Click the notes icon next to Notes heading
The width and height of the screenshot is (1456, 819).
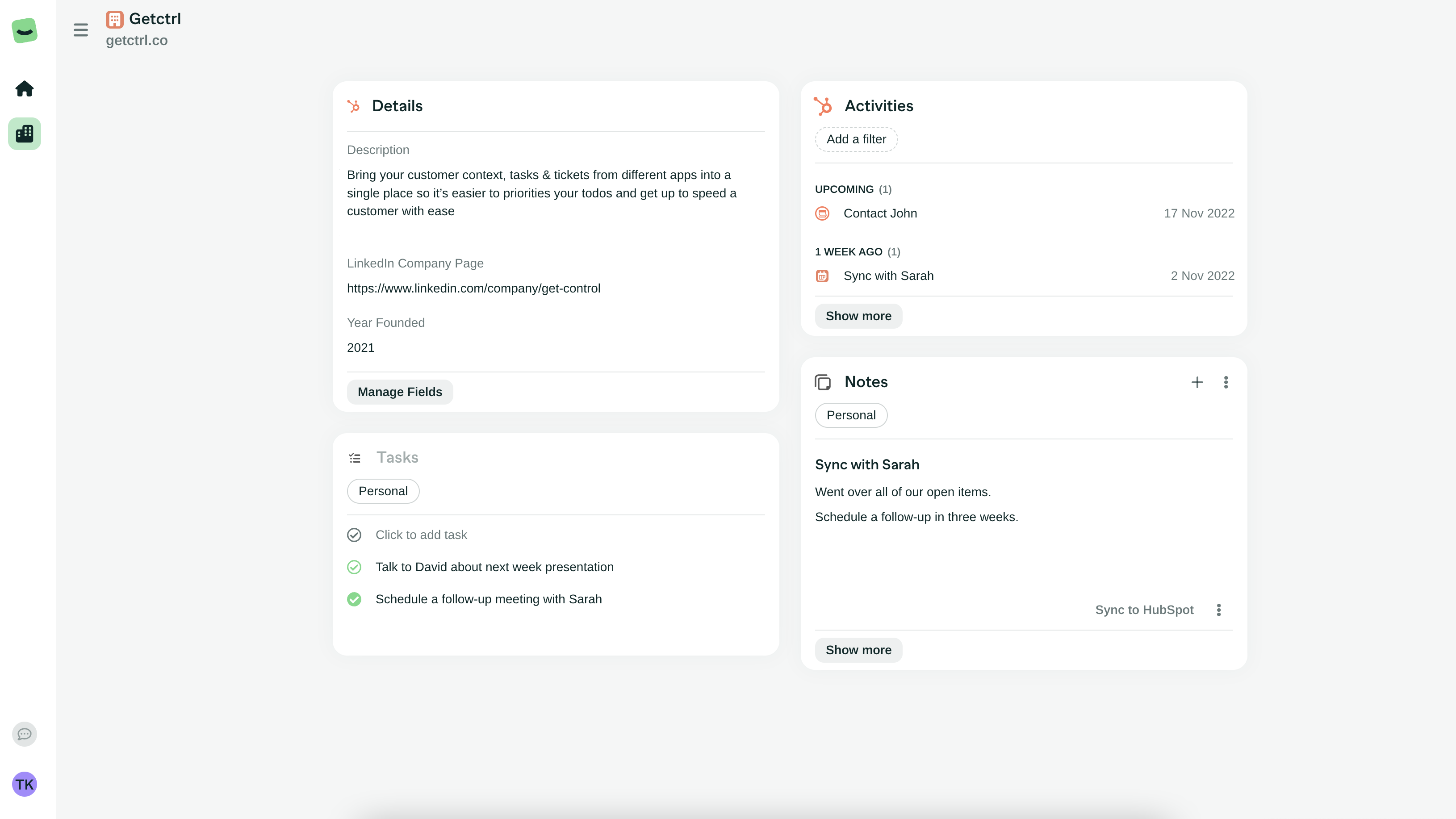click(823, 382)
